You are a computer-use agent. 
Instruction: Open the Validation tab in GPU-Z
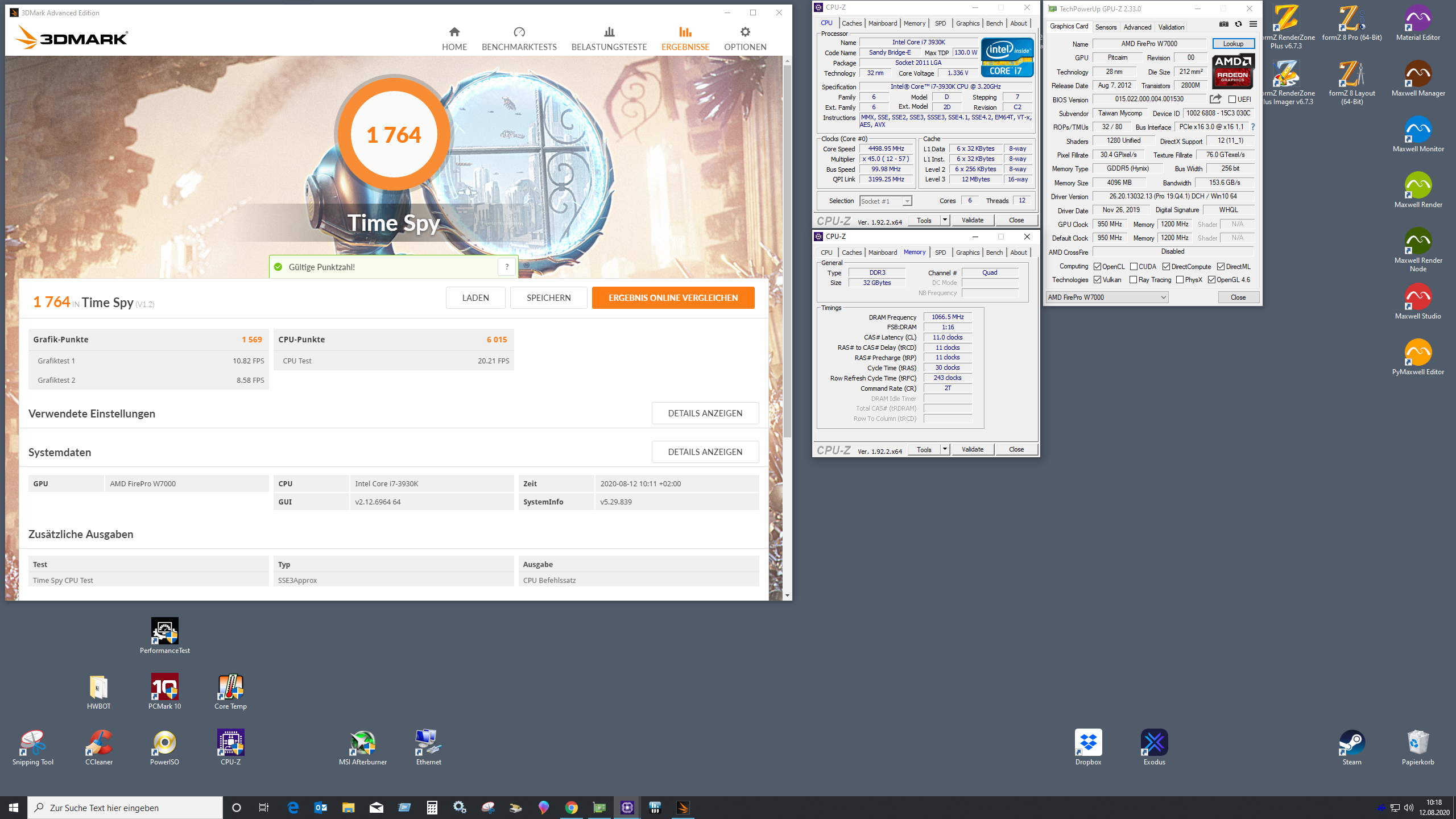tap(1171, 27)
